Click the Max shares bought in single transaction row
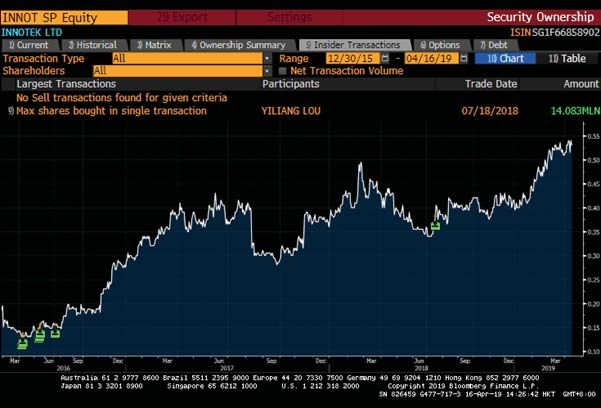 [x=300, y=111]
